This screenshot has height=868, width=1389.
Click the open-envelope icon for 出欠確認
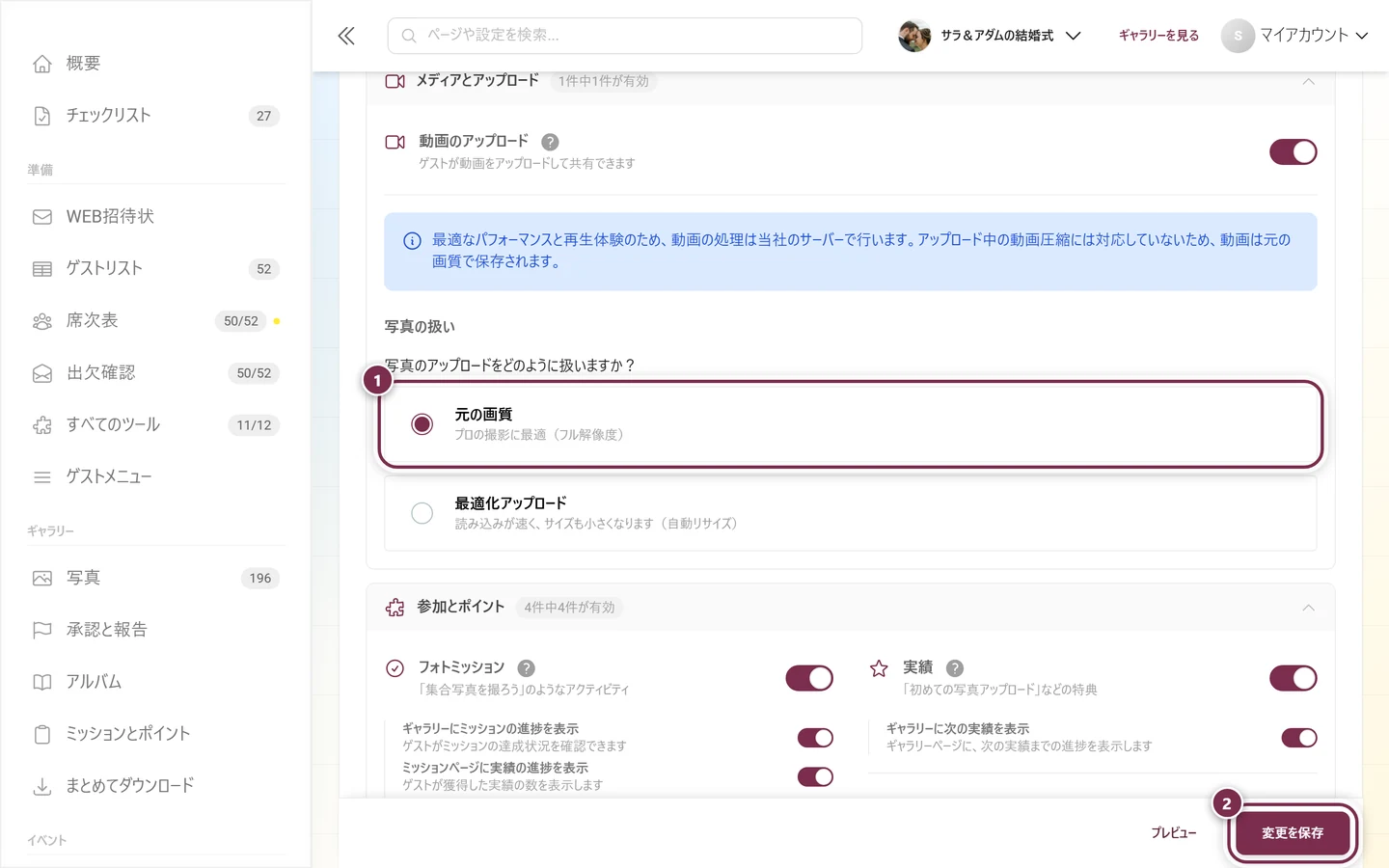(x=42, y=373)
